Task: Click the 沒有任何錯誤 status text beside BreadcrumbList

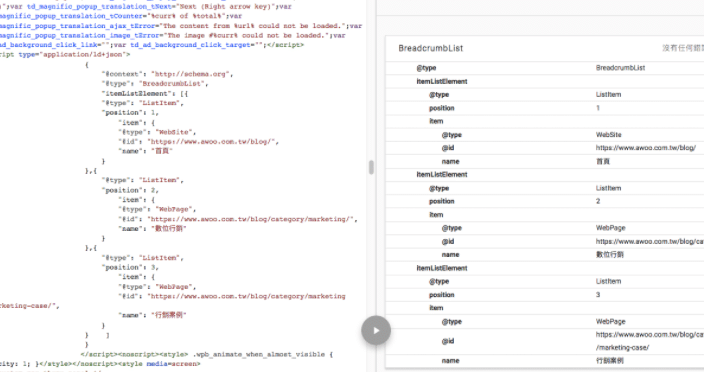Action: pyautogui.click(x=682, y=48)
